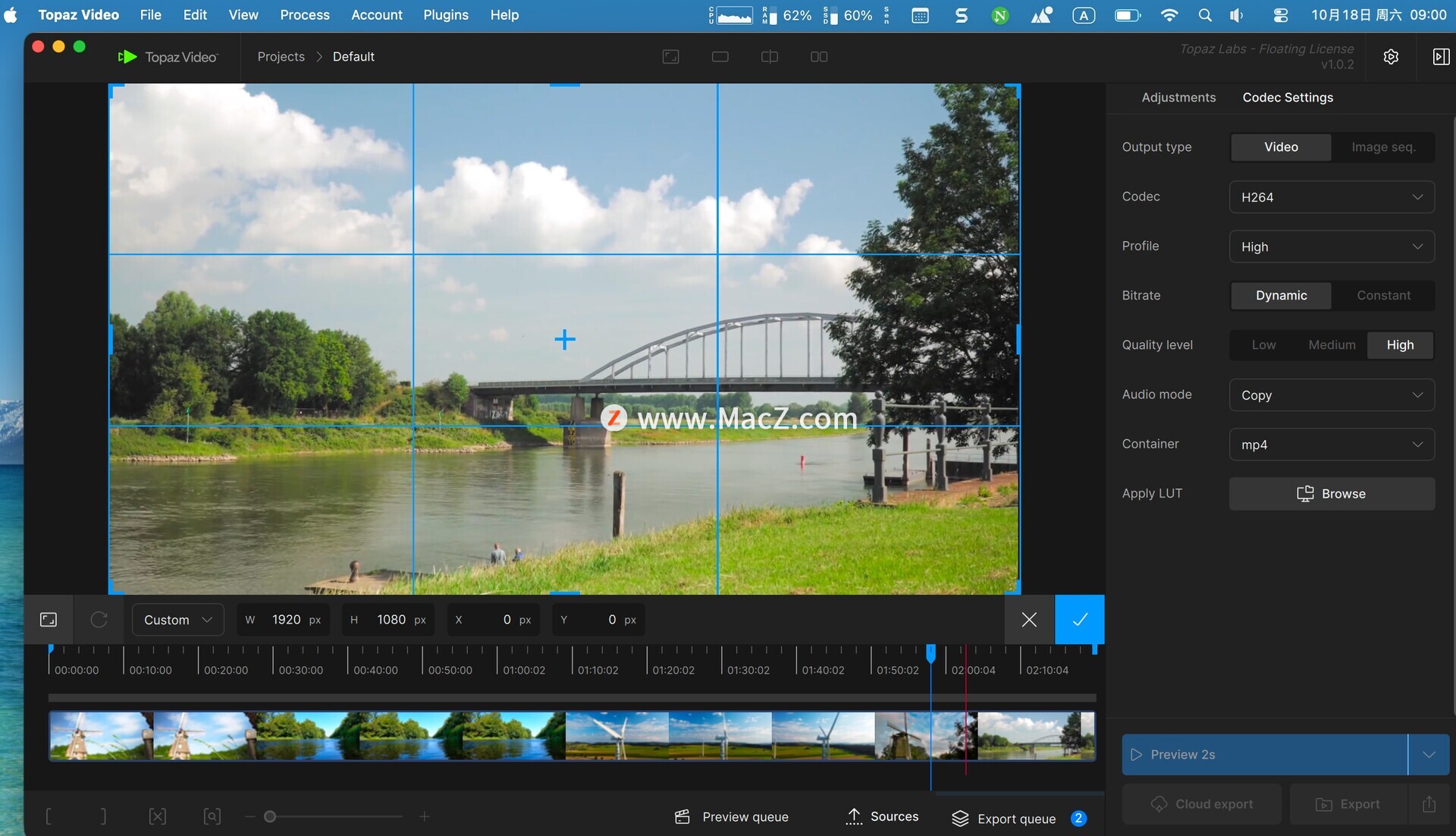Reset the crop with the rotate-arrow icon
Screen dimensions: 1456x836
coord(99,620)
